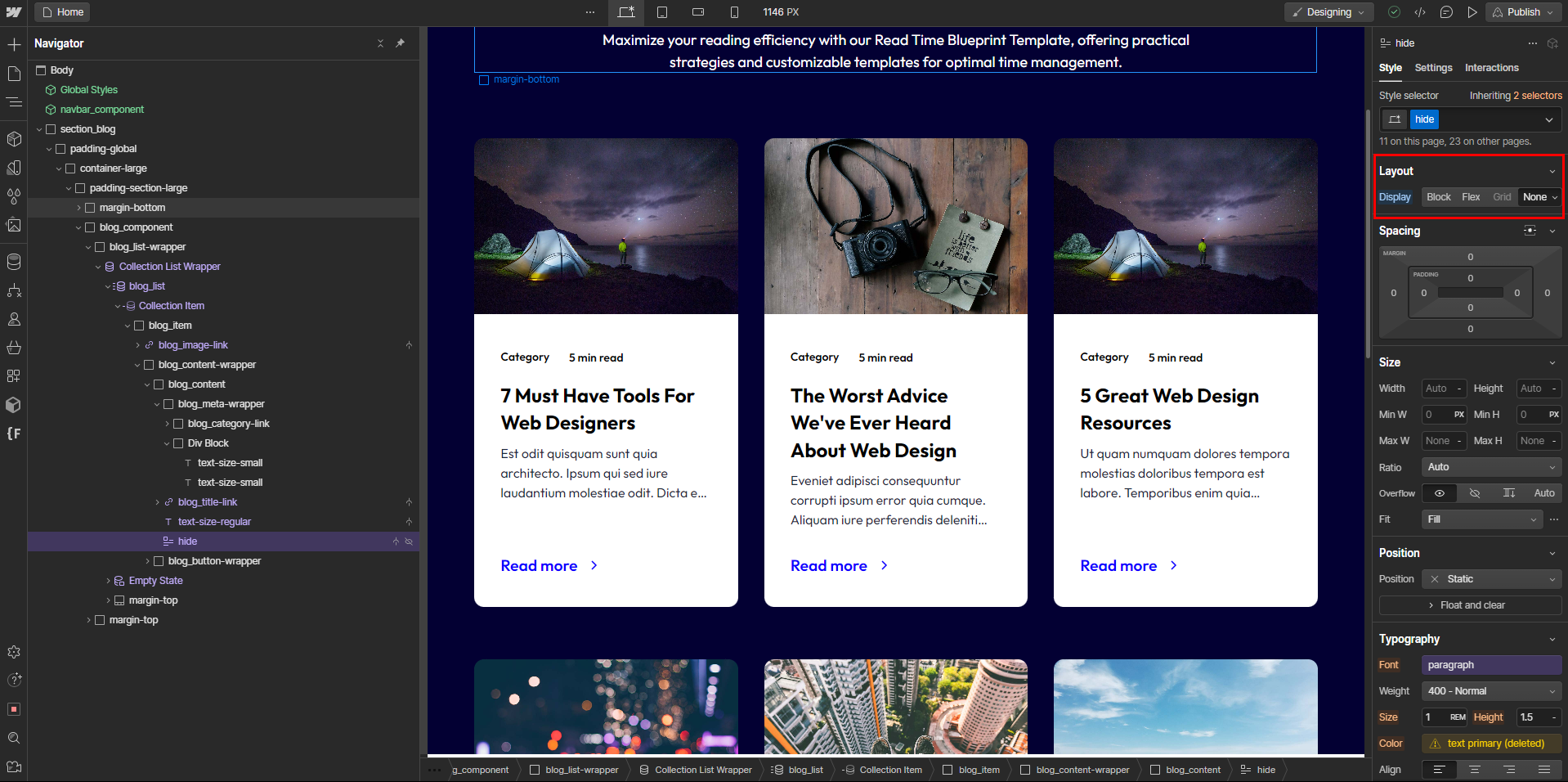Switch to the Settings tab

point(1433,68)
